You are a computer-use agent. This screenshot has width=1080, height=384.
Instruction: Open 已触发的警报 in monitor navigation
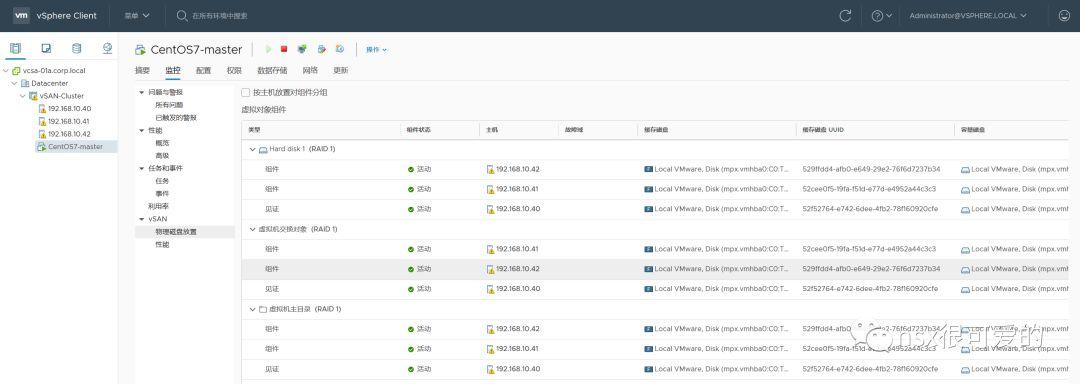coord(176,118)
